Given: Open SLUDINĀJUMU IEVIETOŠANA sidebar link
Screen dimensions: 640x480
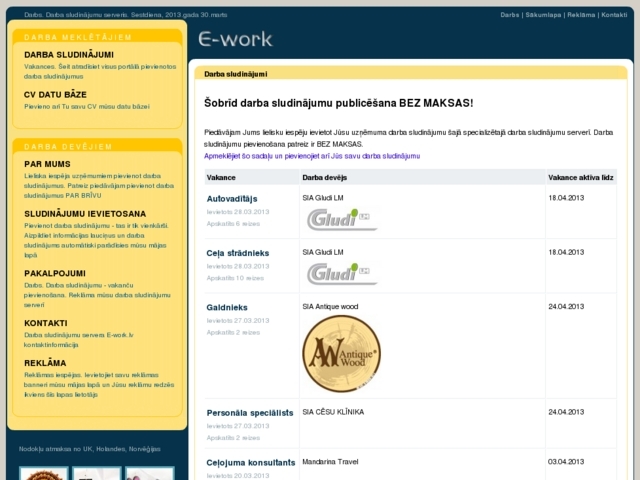Looking at the screenshot, I should coord(85,213).
